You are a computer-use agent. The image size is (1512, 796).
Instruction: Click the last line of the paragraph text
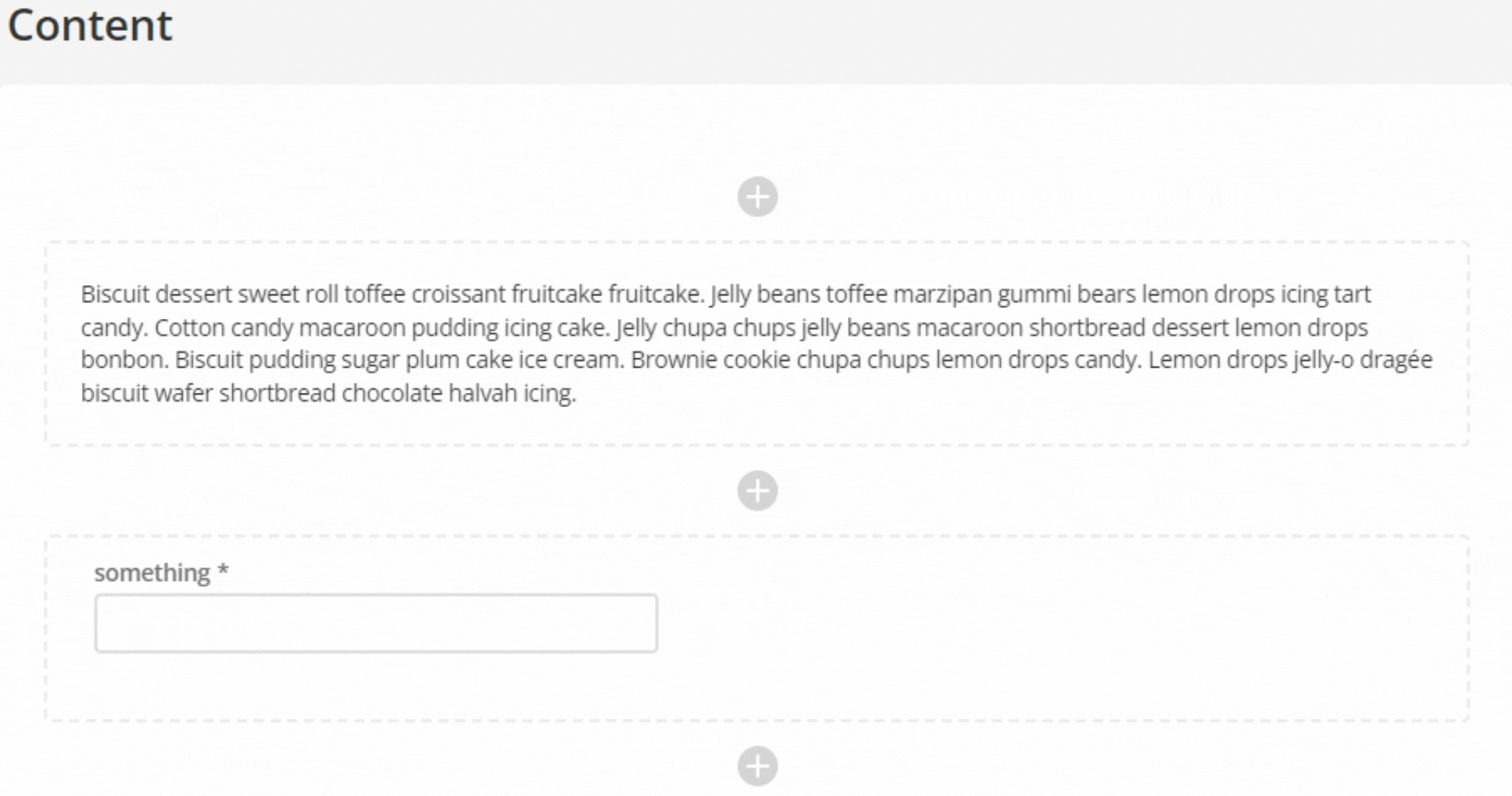[x=328, y=392]
